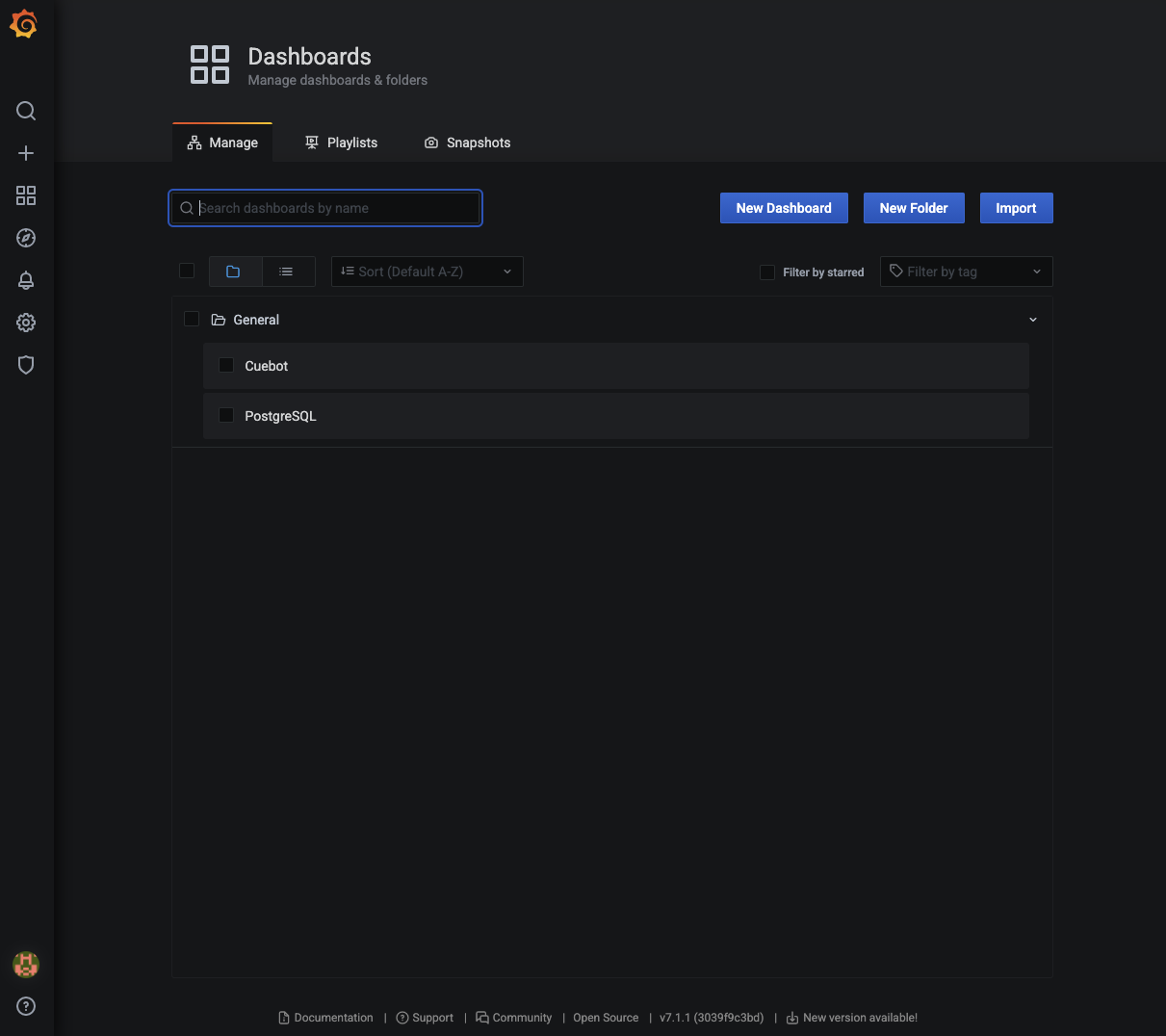Open the sidebar Dashboards four-squares icon
1166x1036 pixels.
tap(26, 195)
